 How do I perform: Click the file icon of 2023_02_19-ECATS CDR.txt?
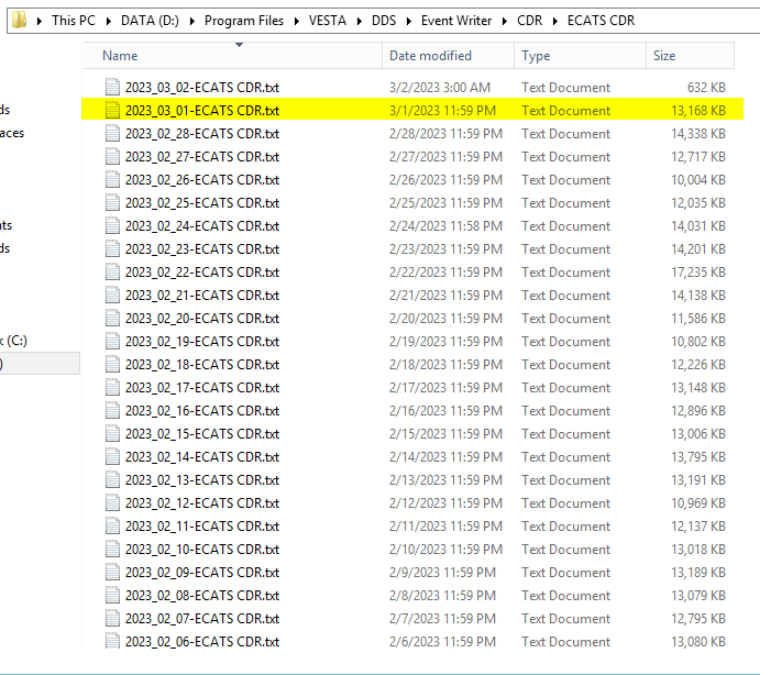click(112, 341)
